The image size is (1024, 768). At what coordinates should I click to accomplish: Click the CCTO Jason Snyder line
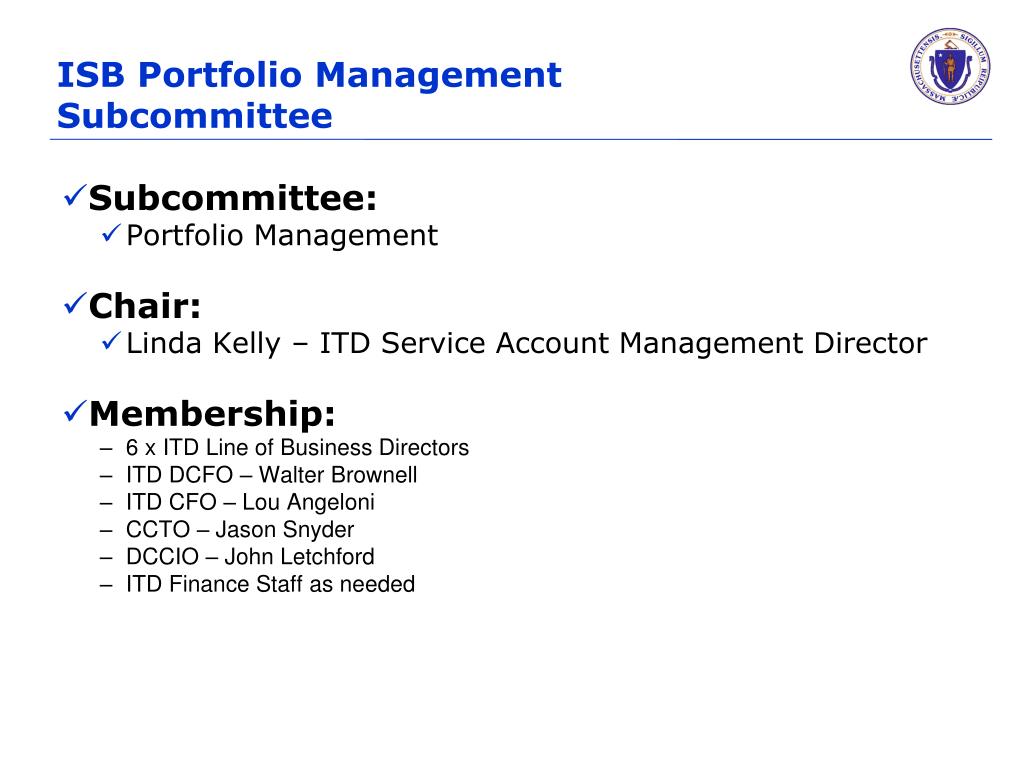click(240, 530)
